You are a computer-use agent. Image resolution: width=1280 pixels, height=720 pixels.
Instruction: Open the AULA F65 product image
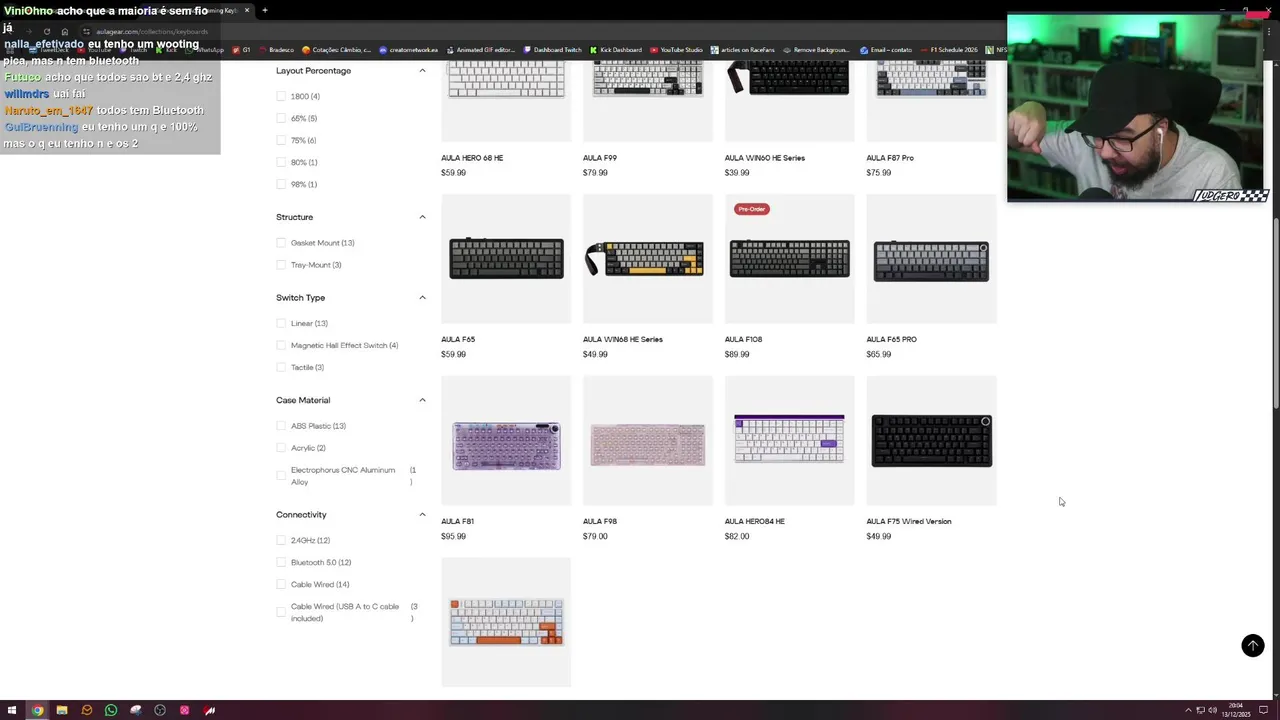(506, 259)
